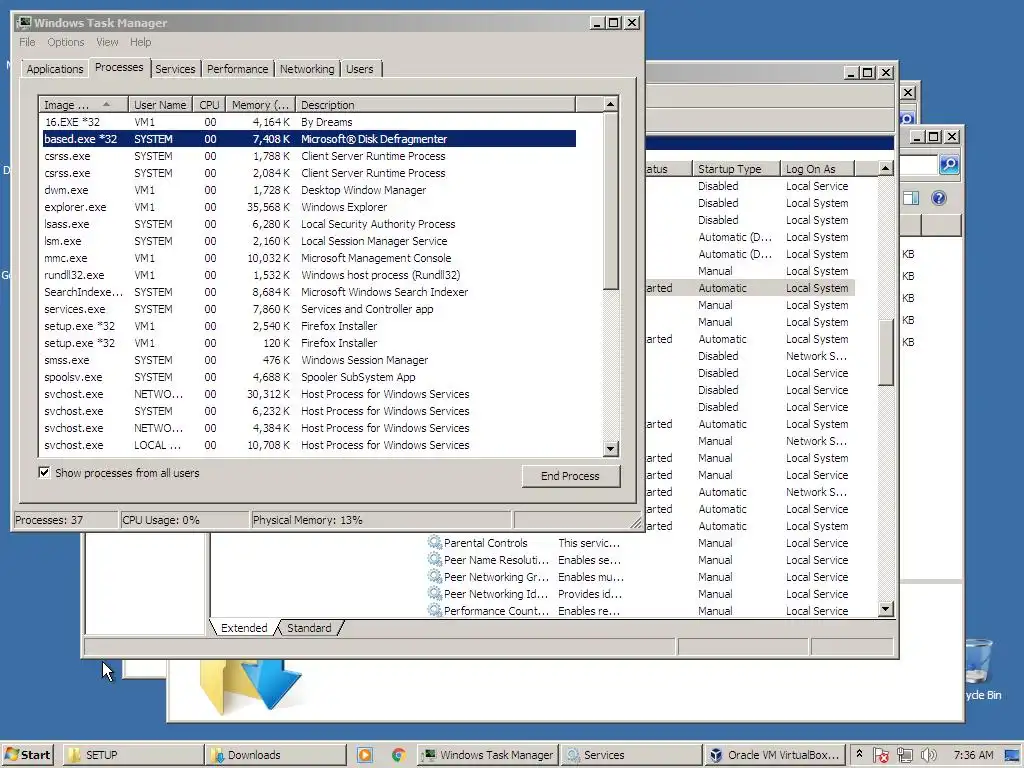1024x768 pixels.
Task: Click the Windows Task Manager title icon
Action: pyautogui.click(x=24, y=23)
